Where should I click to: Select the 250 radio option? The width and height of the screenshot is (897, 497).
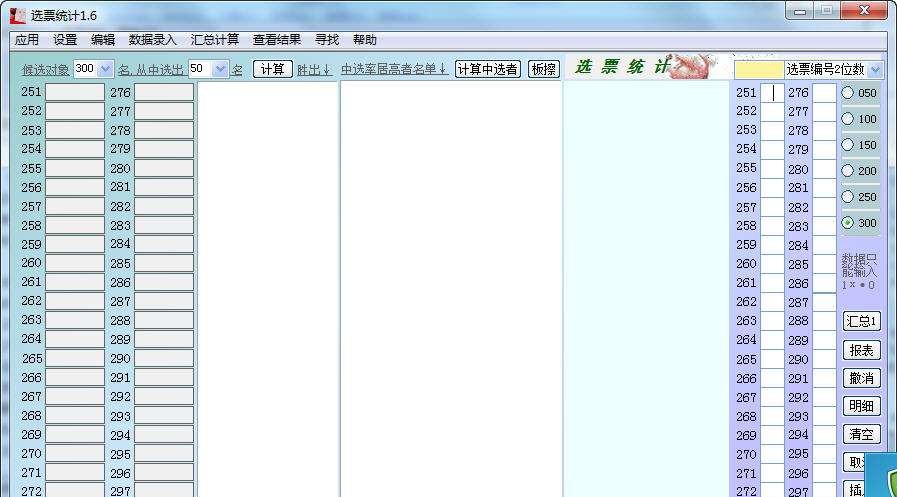click(848, 197)
